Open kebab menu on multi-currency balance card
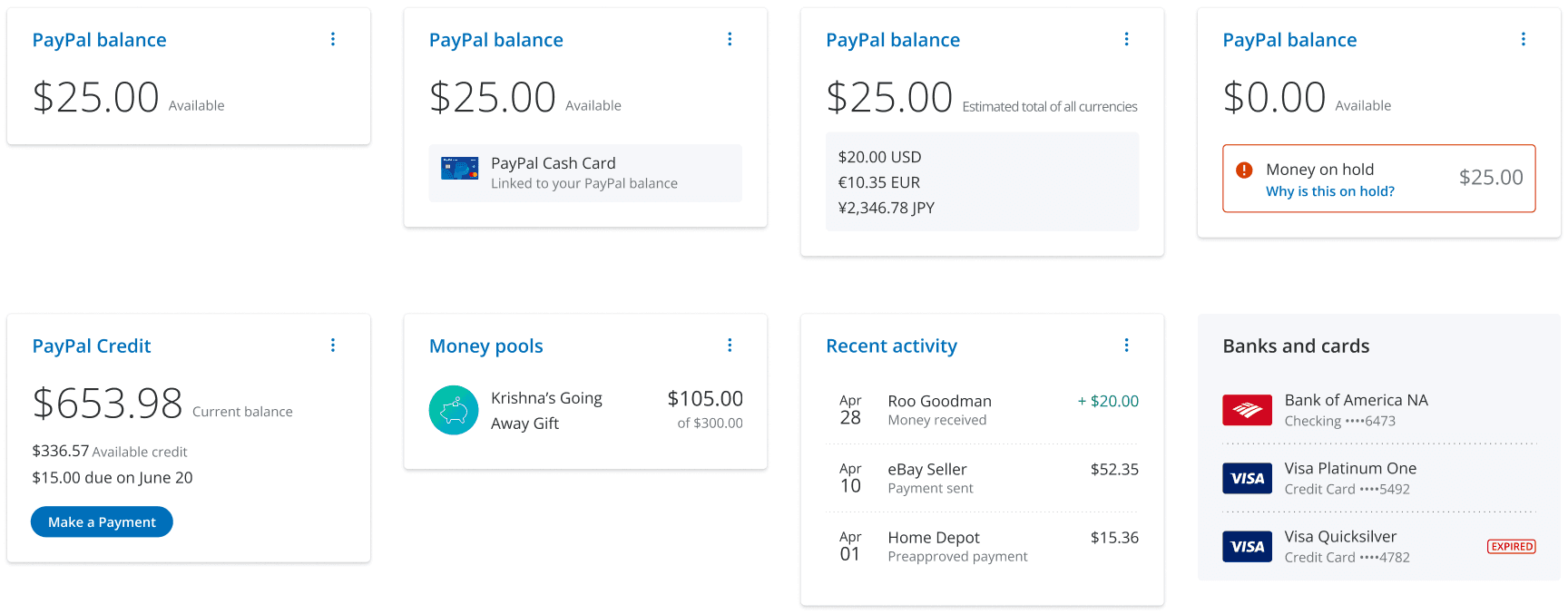Viewport: 1568px width, 614px height. (x=1126, y=39)
